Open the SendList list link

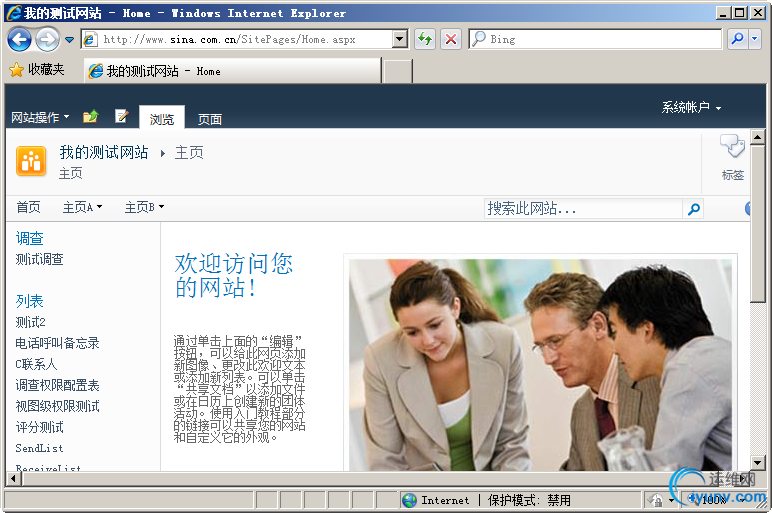point(39,448)
